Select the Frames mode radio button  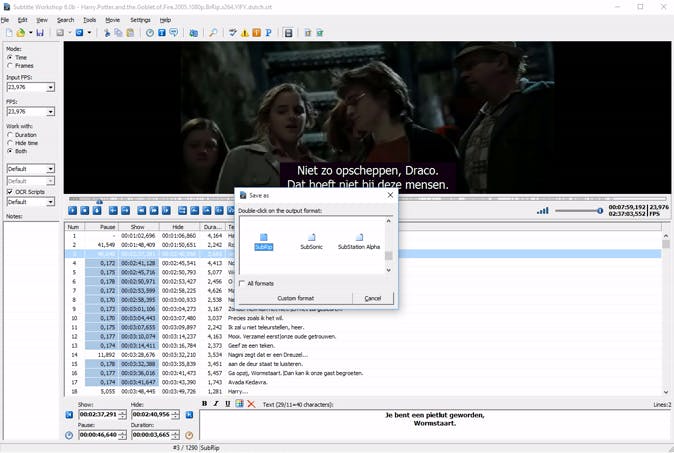[x=10, y=66]
